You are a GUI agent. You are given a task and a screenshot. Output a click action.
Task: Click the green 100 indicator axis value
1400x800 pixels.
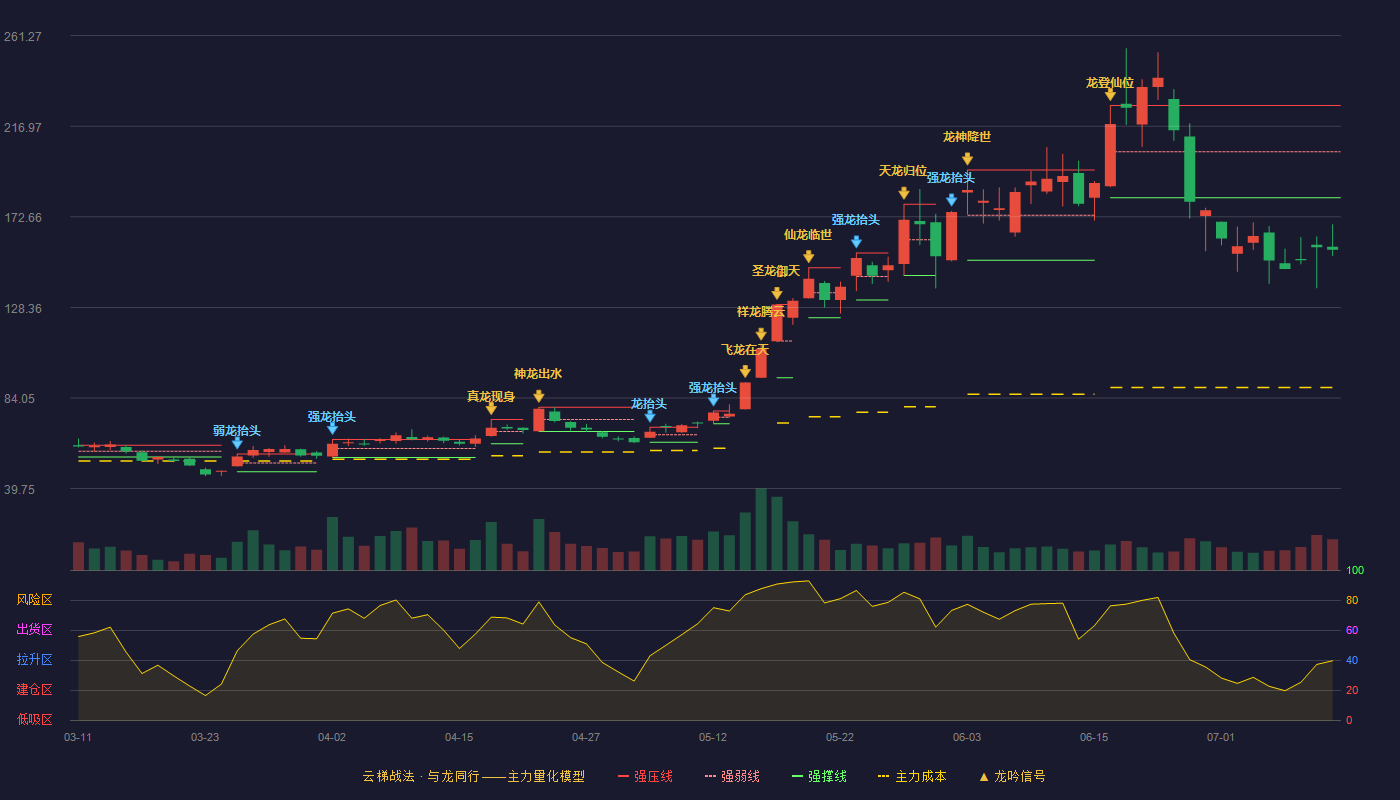[1355, 570]
